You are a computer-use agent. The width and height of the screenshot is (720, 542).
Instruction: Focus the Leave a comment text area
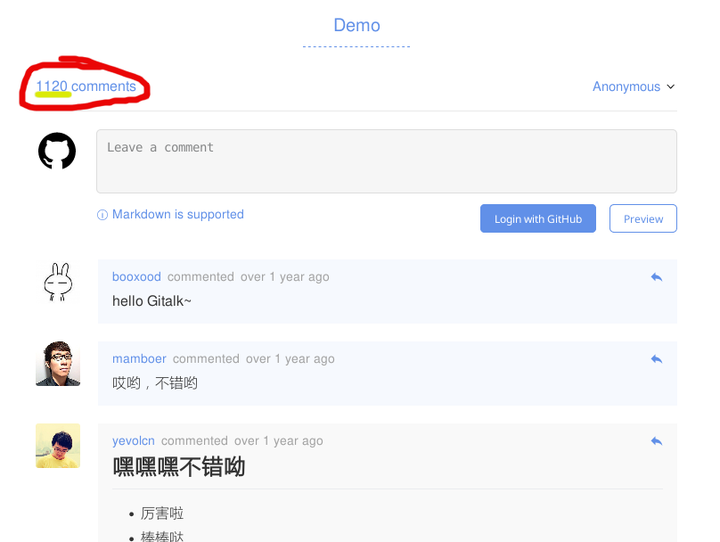[x=386, y=161]
